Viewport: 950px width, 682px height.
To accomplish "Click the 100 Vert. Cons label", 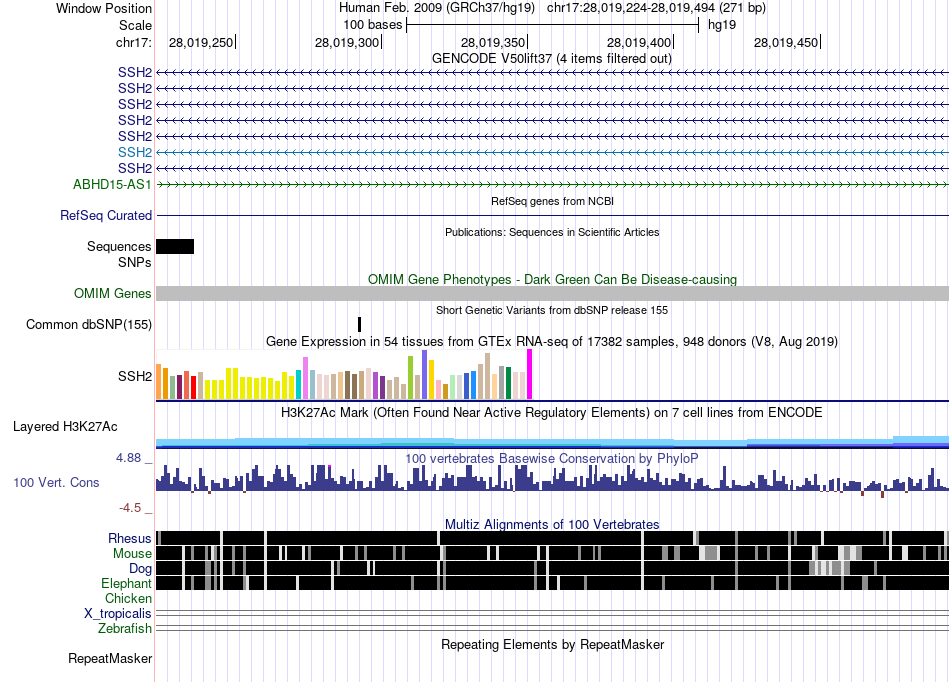I will (56, 483).
